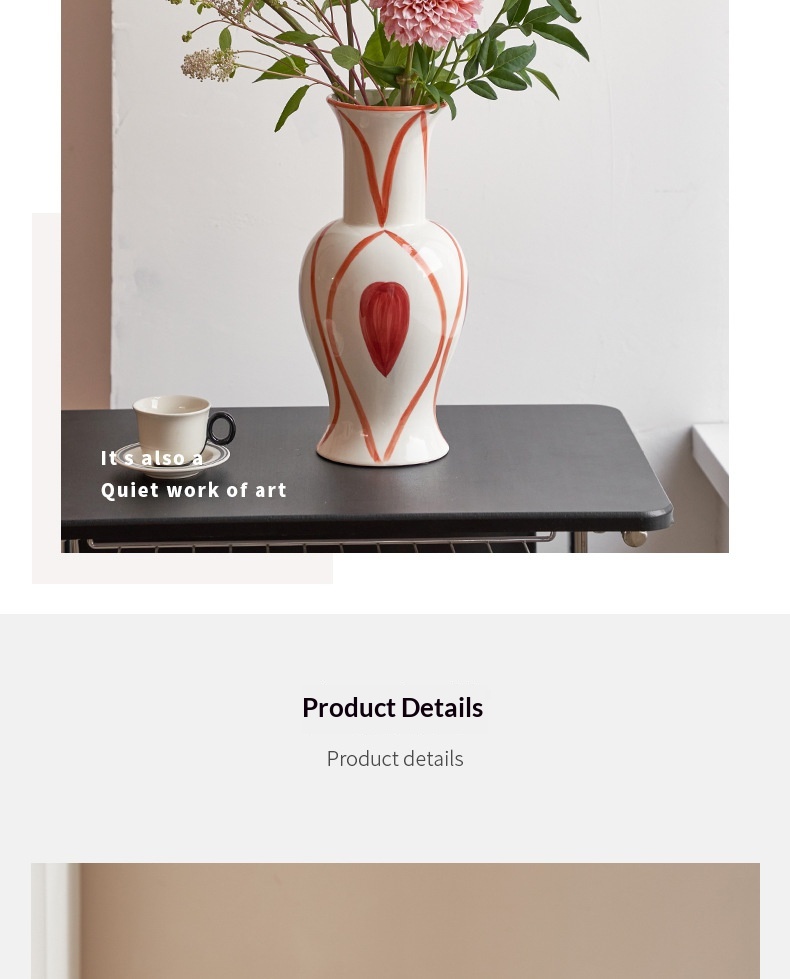Click the "It's also a" caption line
The image size is (790, 979).
click(152, 458)
